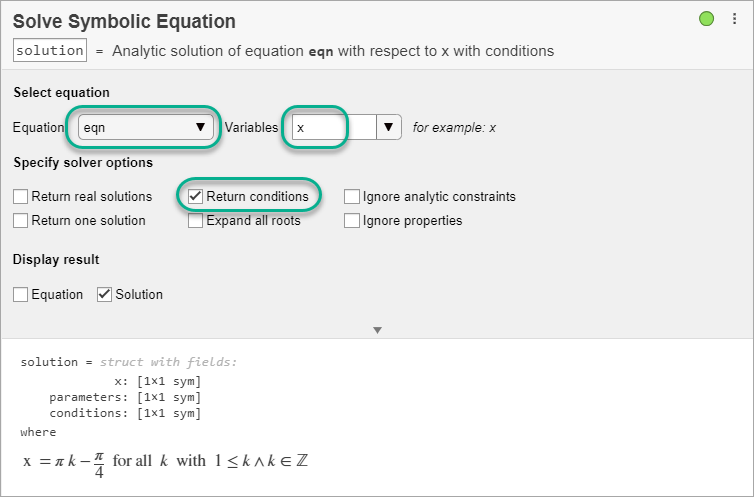
Task: Check the Expand all roots option
Action: tap(196, 221)
